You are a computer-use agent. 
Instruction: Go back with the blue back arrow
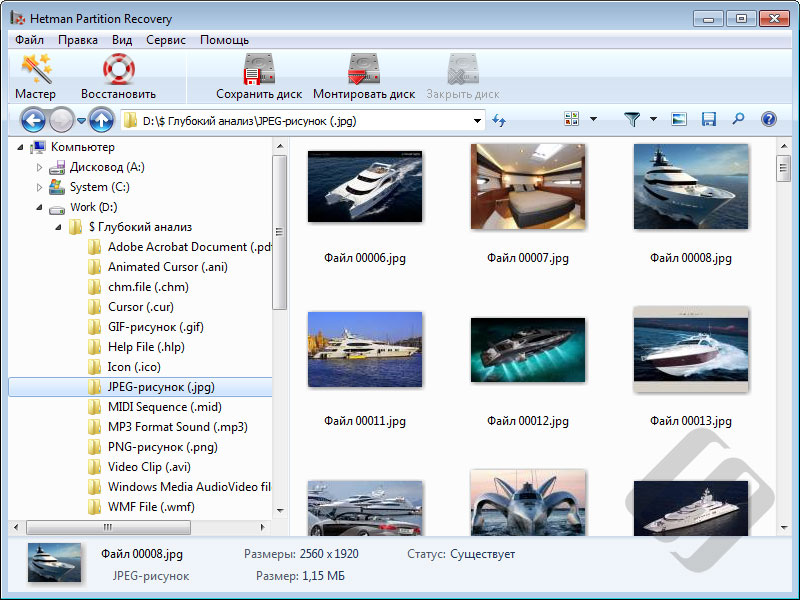33,121
